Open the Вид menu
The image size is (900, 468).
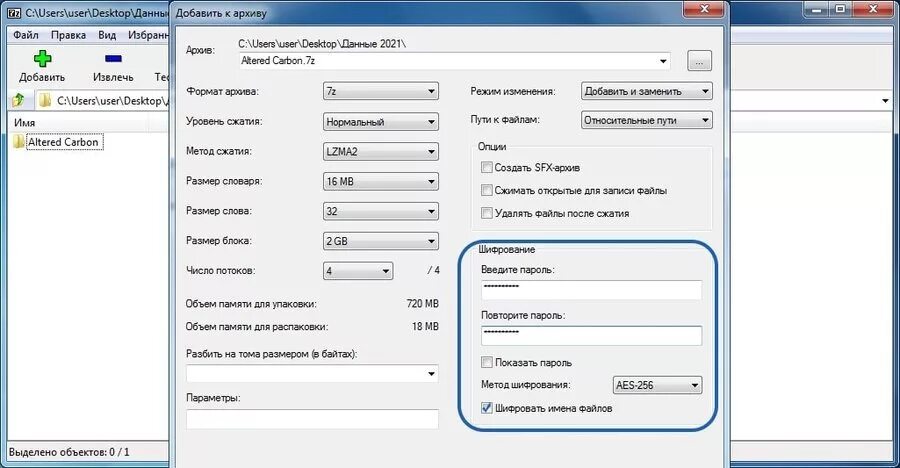coord(107,35)
